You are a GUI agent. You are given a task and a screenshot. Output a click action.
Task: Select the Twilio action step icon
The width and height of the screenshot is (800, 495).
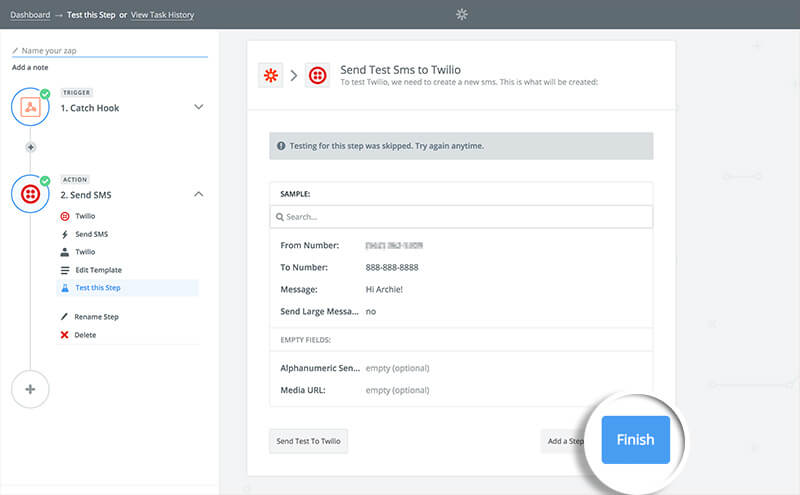[30, 194]
